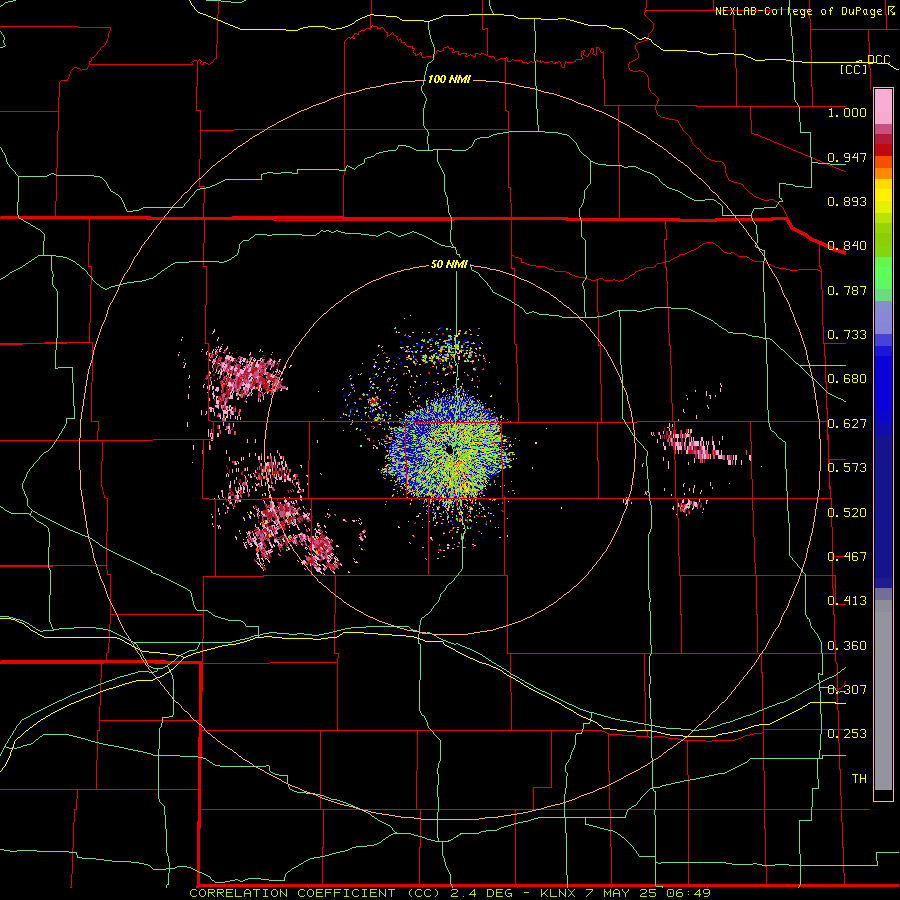Click the 06:49 timestamp in caption
The height and width of the screenshot is (900, 900).
[x=688, y=893]
